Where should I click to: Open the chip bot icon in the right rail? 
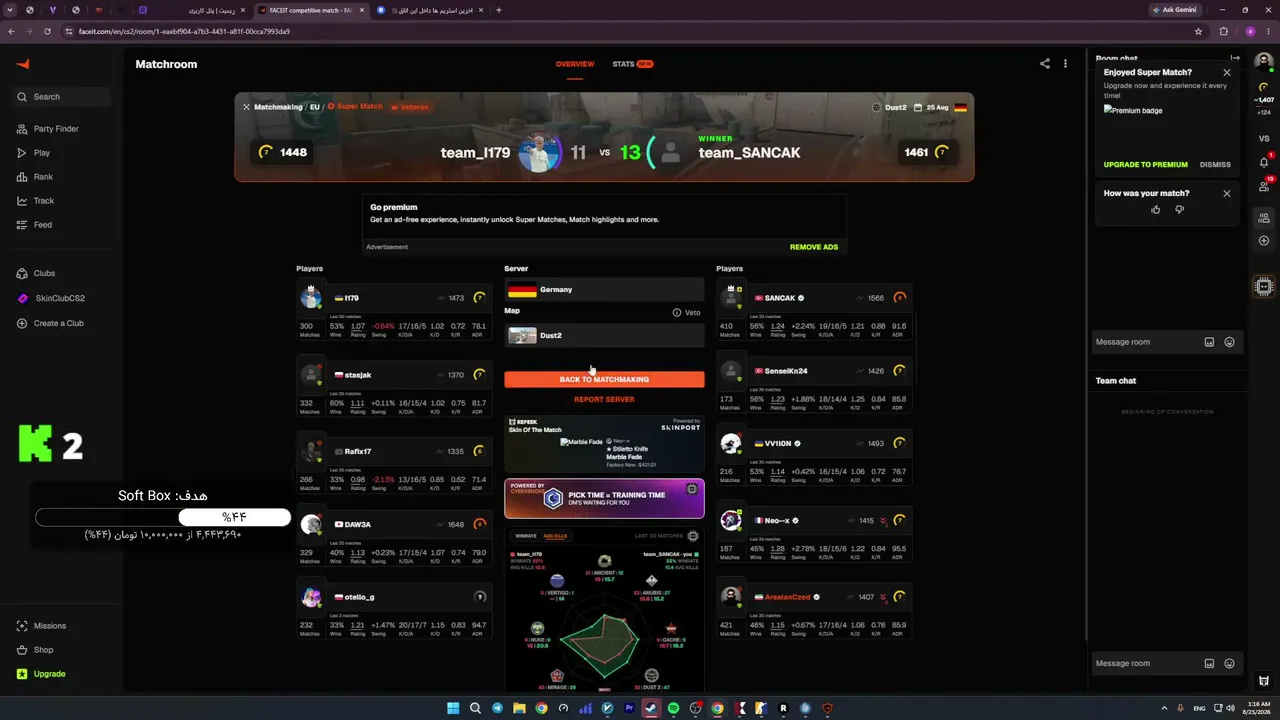click(x=1264, y=287)
